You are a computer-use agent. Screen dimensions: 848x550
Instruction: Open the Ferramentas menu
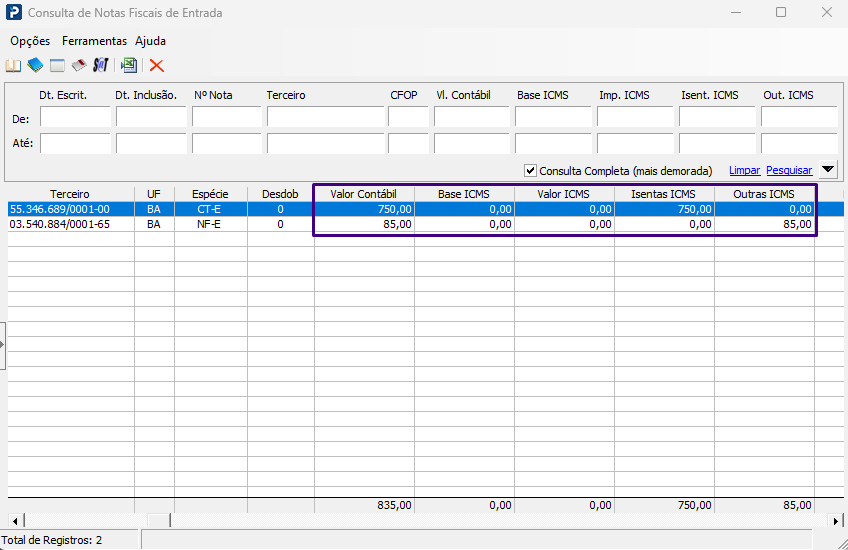coord(94,41)
